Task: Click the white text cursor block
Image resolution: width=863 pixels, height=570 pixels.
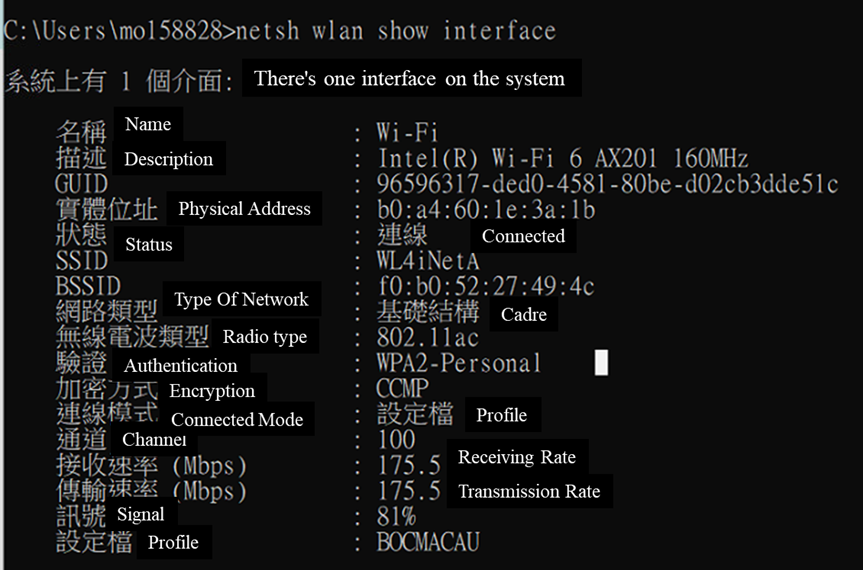Action: coord(602,363)
